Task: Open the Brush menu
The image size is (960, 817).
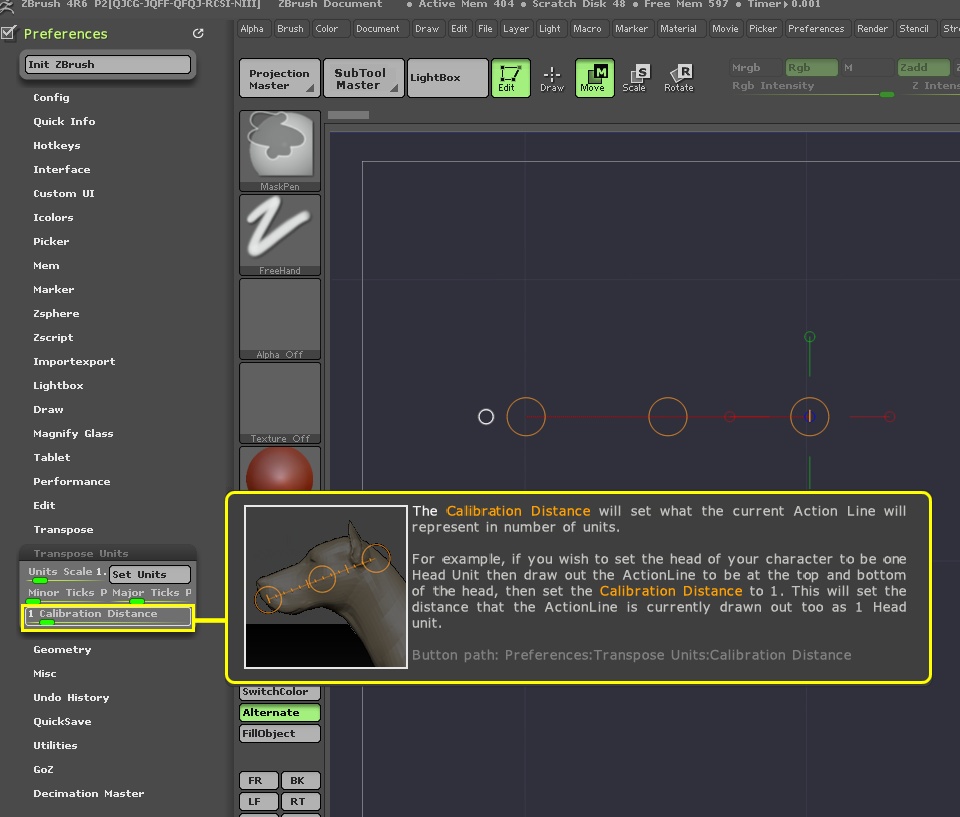Action: 290,29
